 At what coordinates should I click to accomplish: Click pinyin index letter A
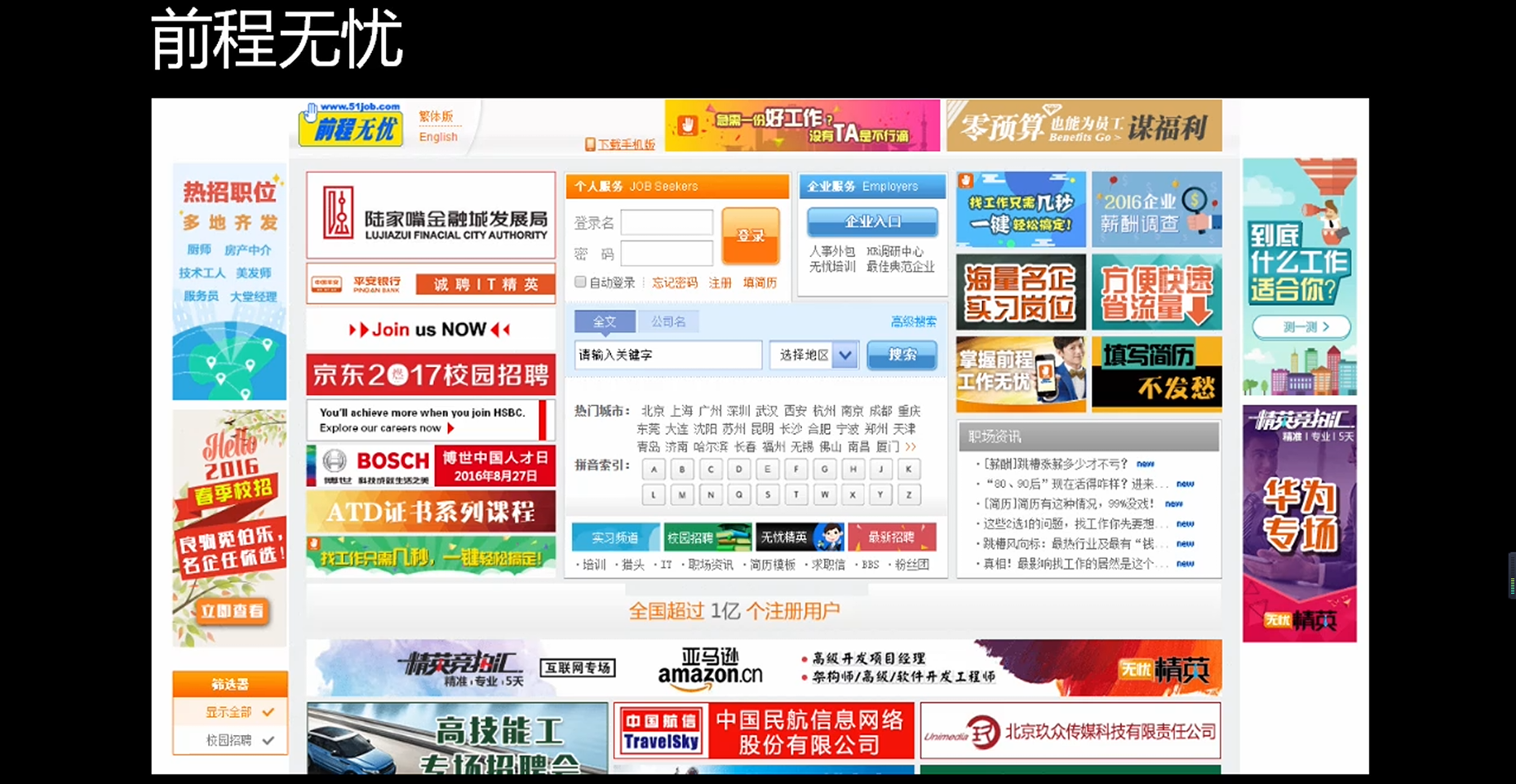(654, 469)
